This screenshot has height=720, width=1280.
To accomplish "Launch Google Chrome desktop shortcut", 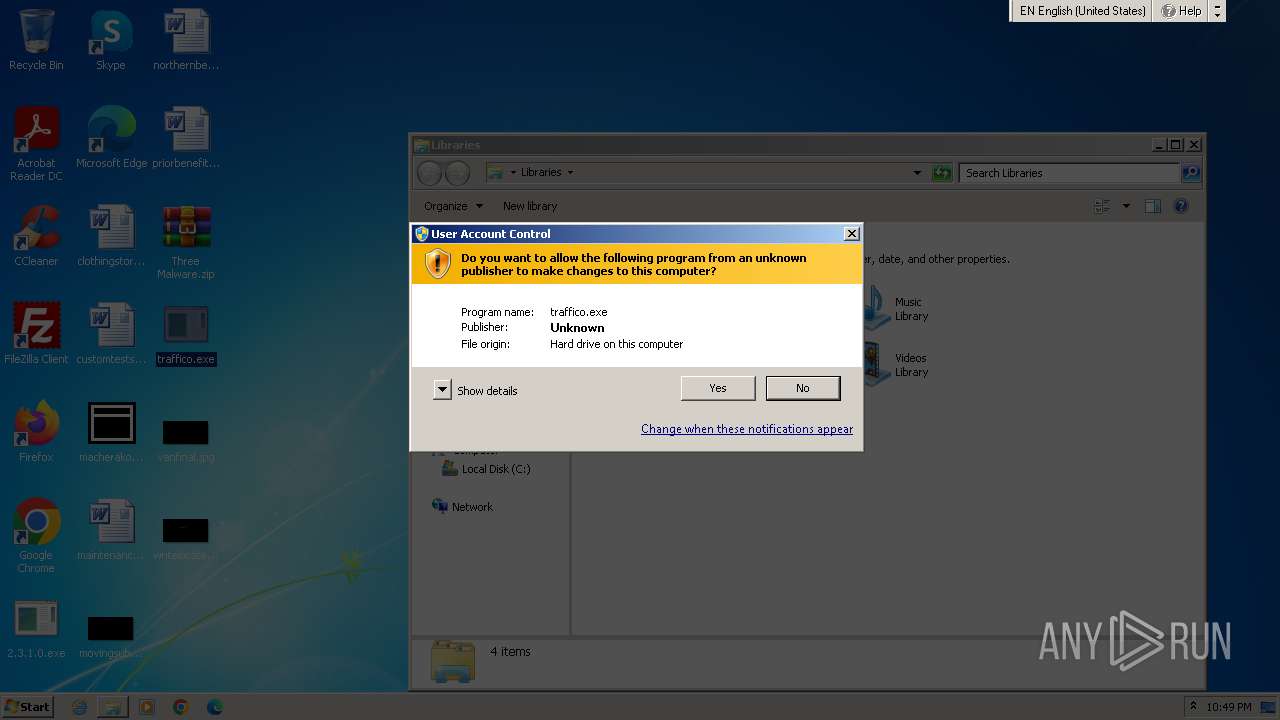I will pyautogui.click(x=36, y=536).
